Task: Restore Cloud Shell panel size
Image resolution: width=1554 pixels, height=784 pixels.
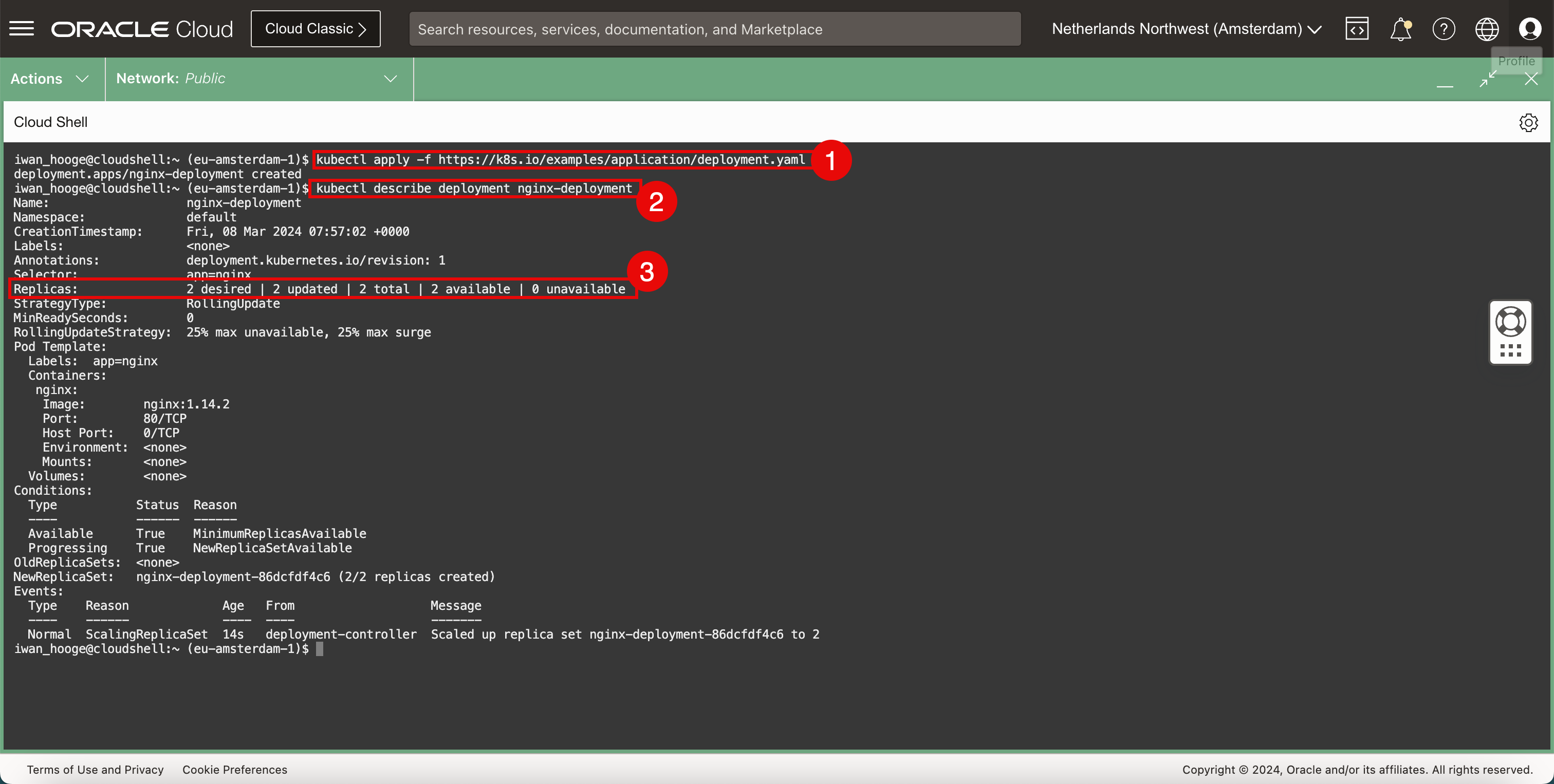Action: pos(1488,79)
